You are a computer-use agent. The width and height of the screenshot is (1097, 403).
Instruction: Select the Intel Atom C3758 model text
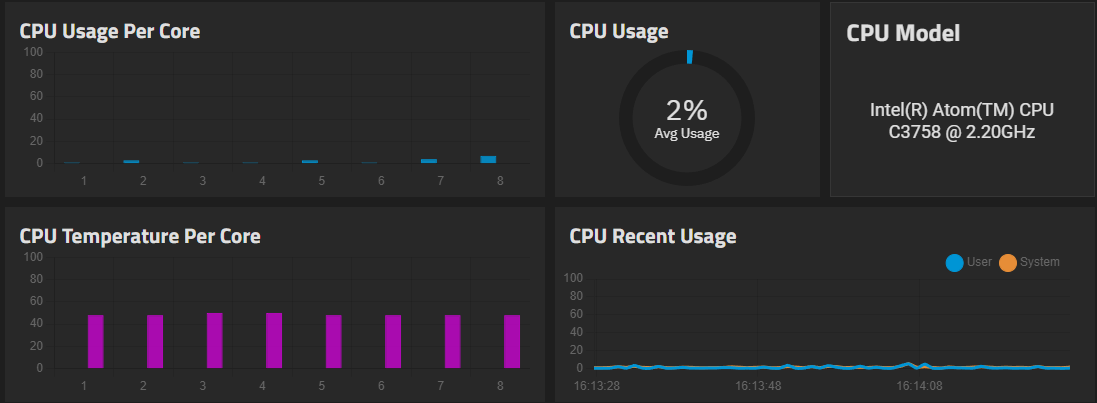(x=962, y=120)
